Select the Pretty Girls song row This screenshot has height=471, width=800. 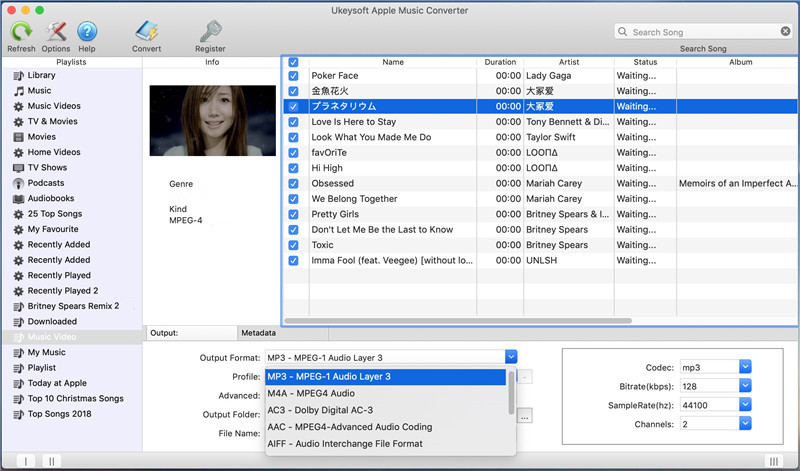[x=540, y=214]
